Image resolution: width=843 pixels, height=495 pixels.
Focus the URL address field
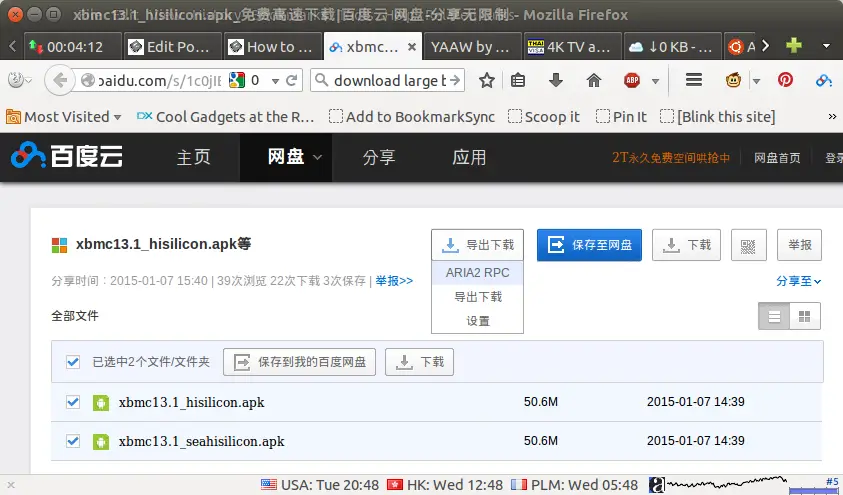pyautogui.click(x=159, y=81)
